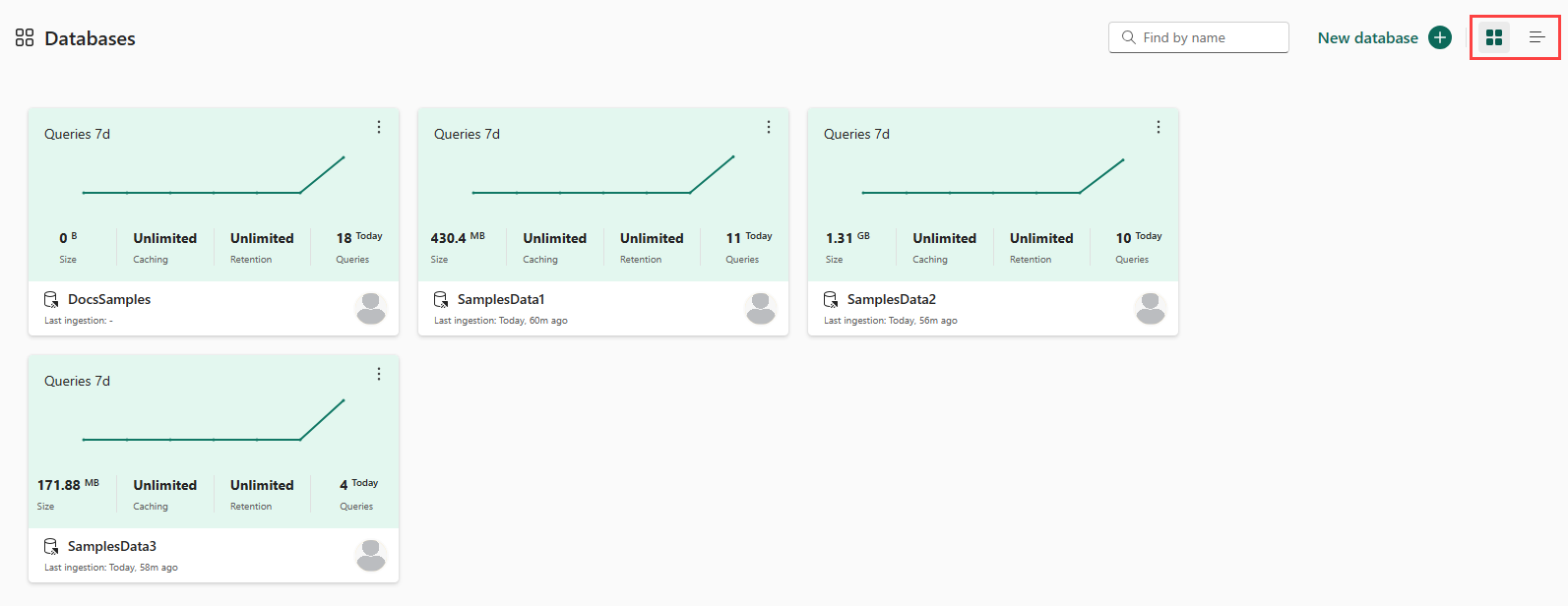Open more options for SamplesData2 card

point(1159,127)
